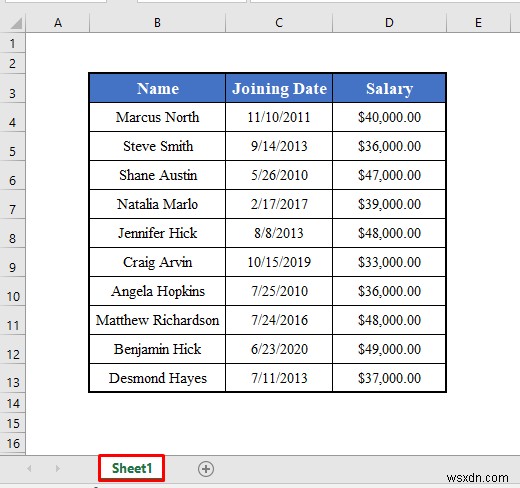
Task: Select row 8 header
Action: pos(13,234)
